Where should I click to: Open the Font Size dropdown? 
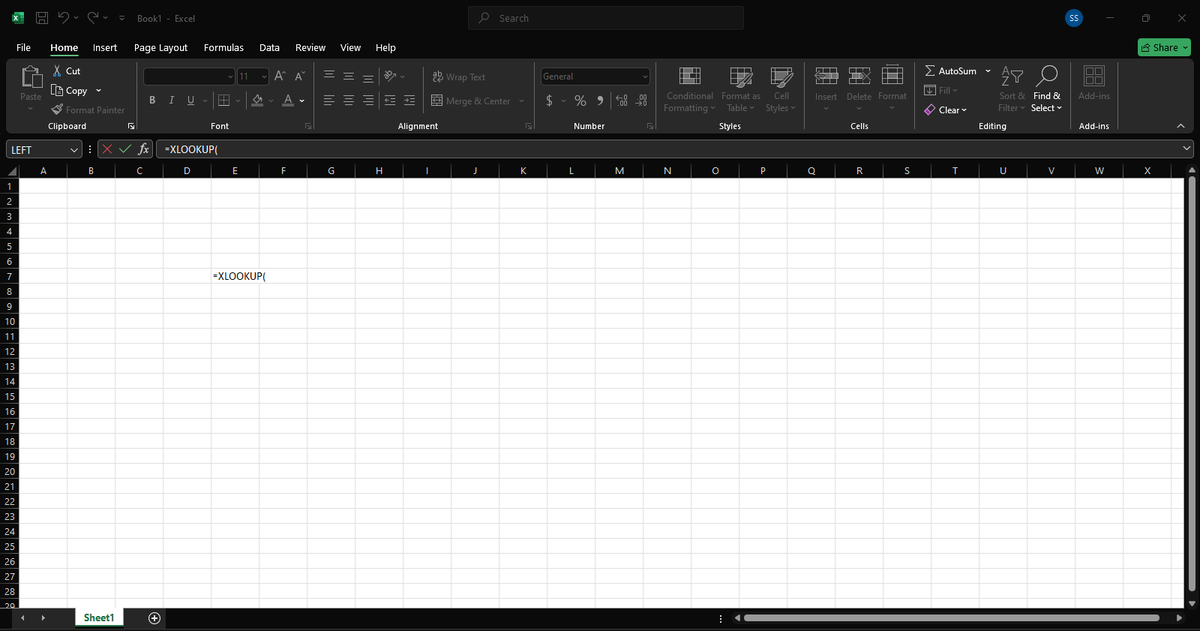coord(263,76)
